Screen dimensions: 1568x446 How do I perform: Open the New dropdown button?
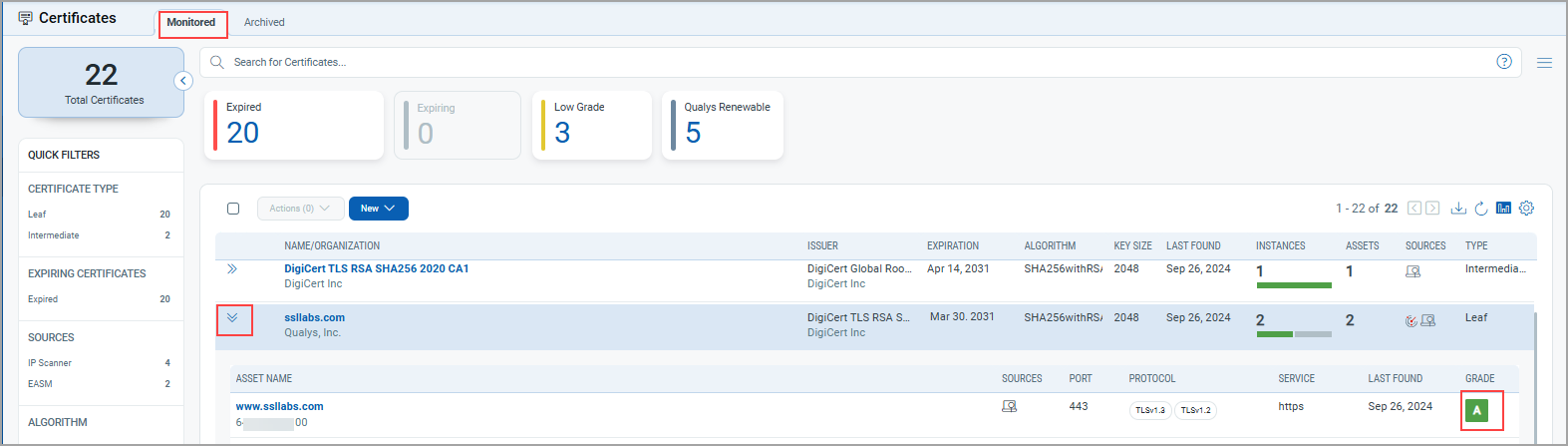pyautogui.click(x=378, y=209)
